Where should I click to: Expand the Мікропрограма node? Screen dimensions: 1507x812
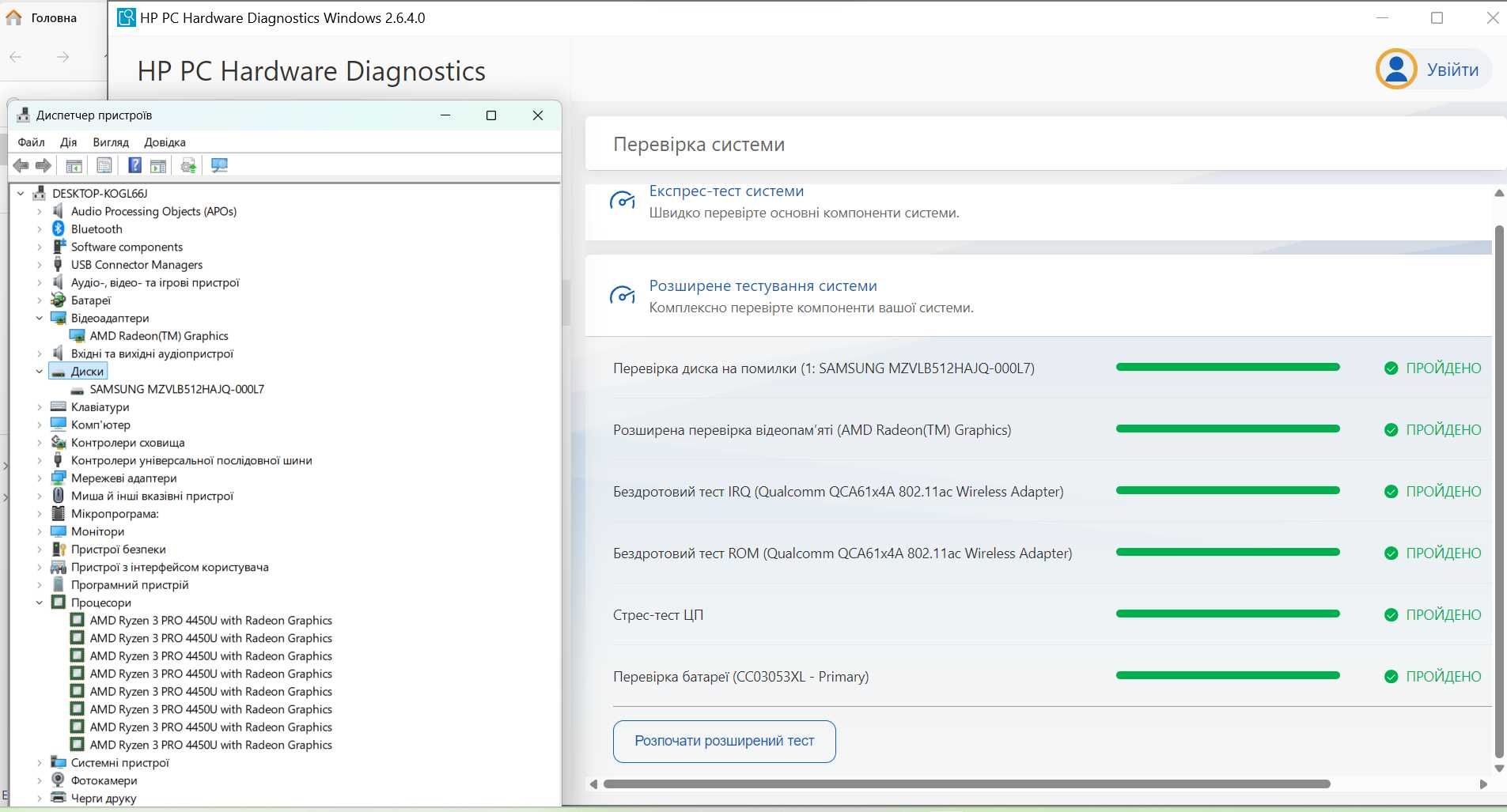click(x=40, y=513)
